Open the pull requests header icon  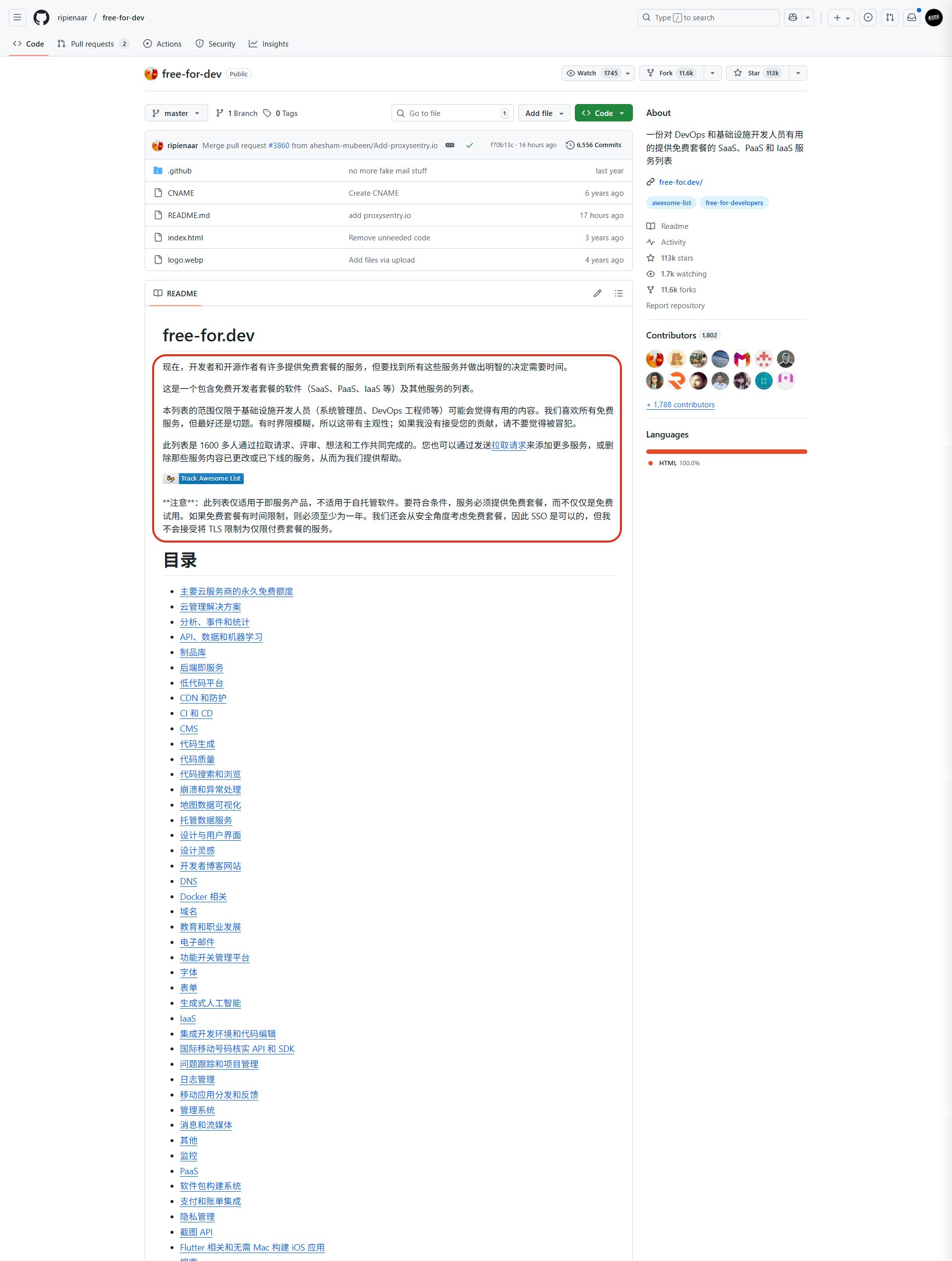click(x=889, y=18)
